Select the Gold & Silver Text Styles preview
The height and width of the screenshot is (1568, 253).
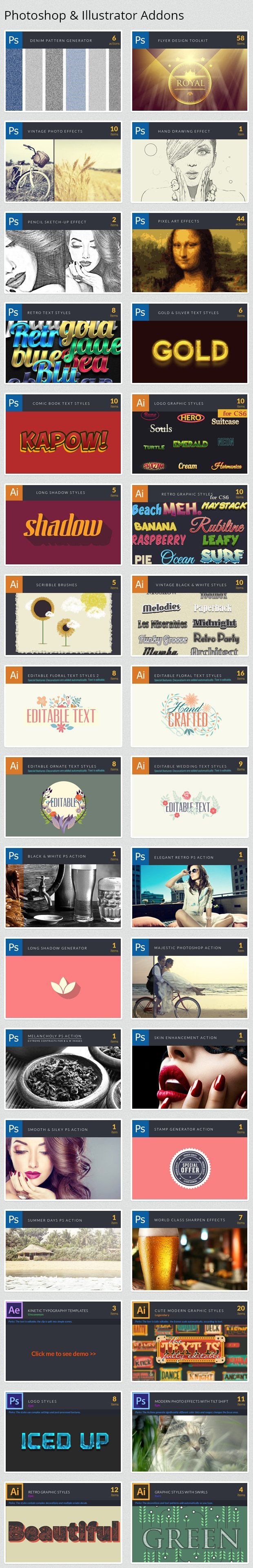190,351
